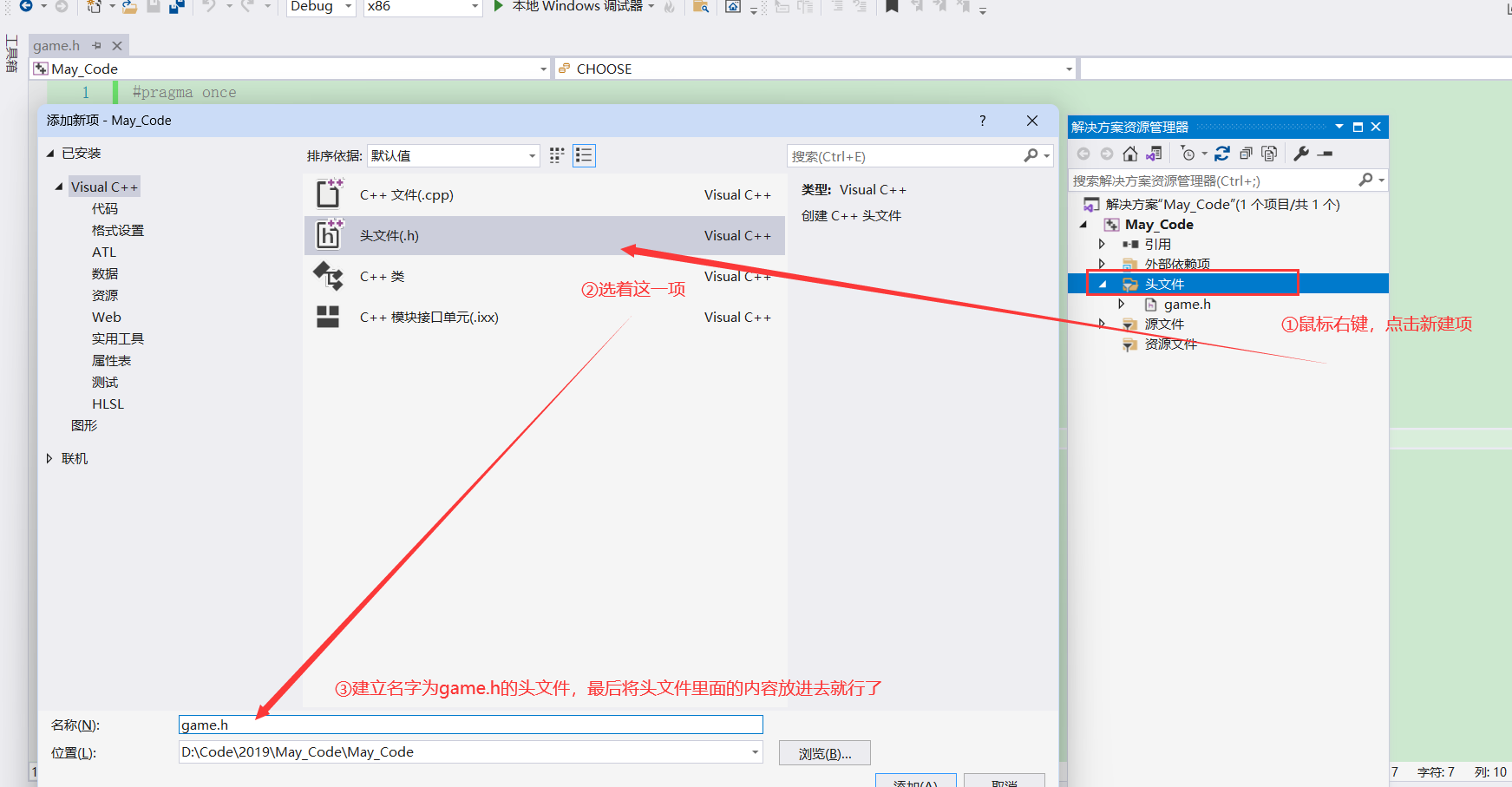The image size is (1512, 787).
Task: Select 代码 category in dialog tree
Action: 105,208
